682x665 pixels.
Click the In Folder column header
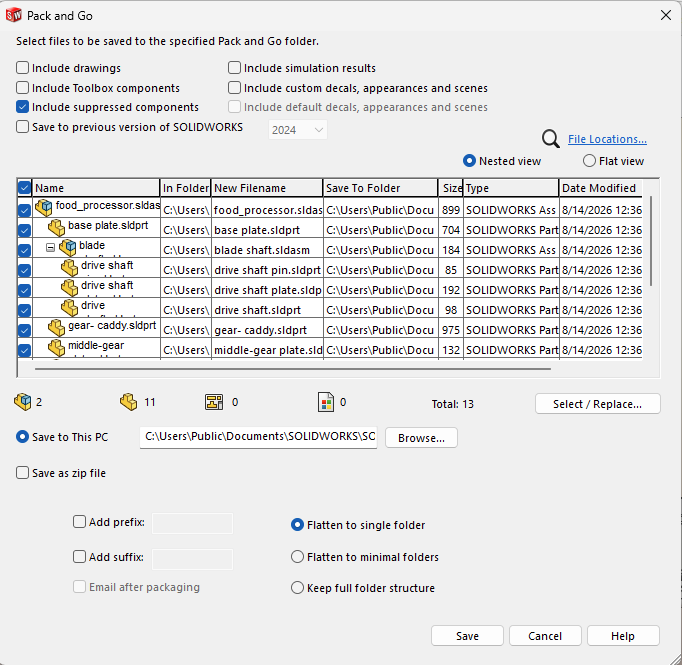(x=186, y=188)
